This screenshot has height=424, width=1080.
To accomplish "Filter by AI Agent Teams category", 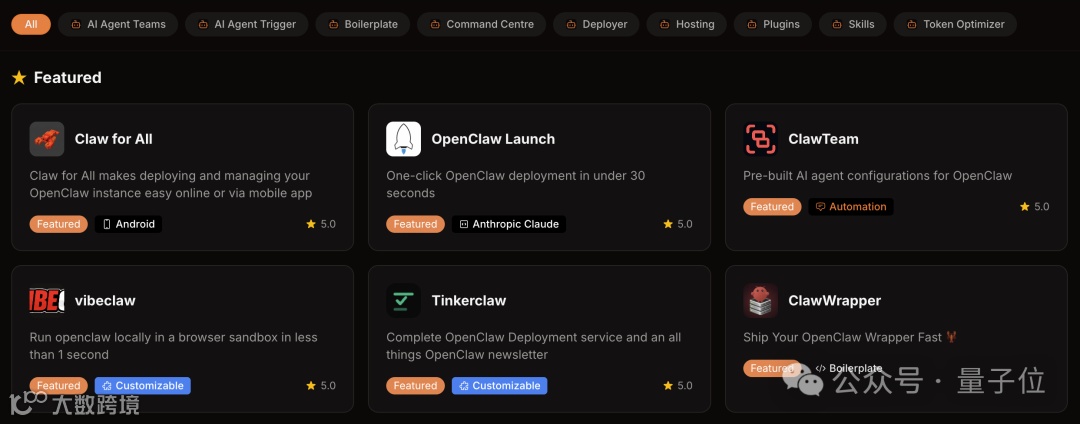I will click(118, 24).
